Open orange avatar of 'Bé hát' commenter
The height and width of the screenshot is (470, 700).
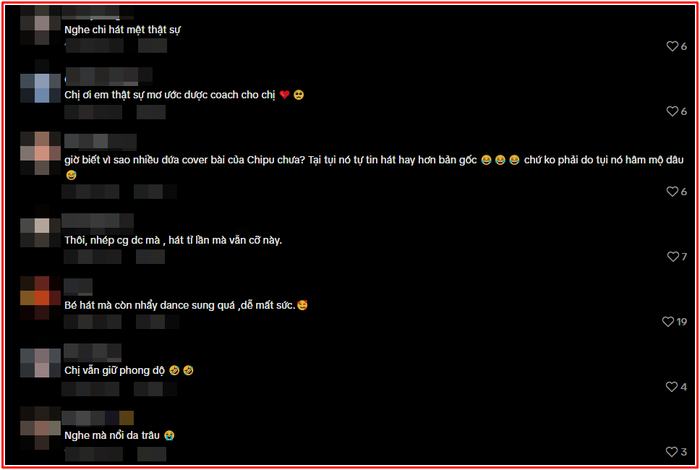point(41,298)
